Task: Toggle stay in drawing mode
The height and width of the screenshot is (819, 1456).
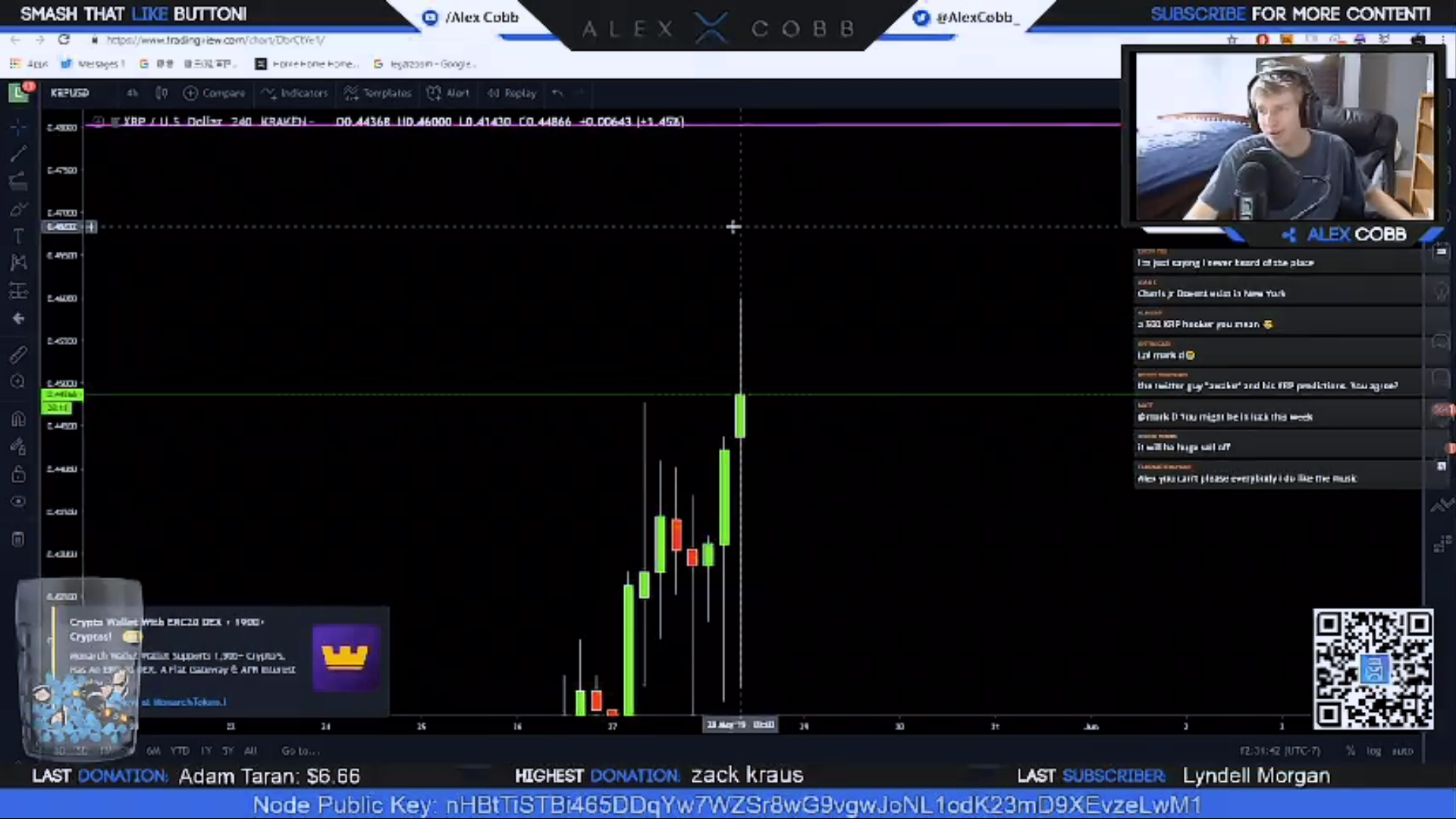Action: [18, 446]
